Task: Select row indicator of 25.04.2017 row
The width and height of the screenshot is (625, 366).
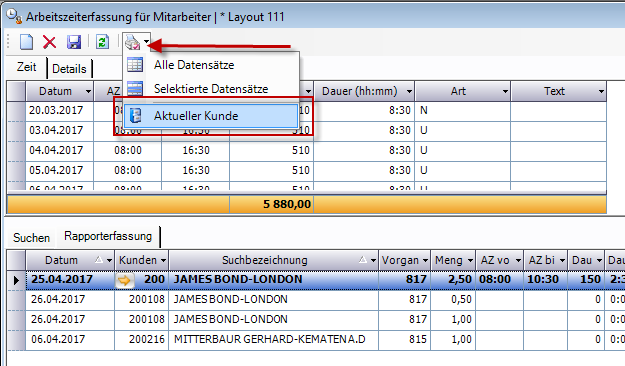Action: tap(16, 280)
